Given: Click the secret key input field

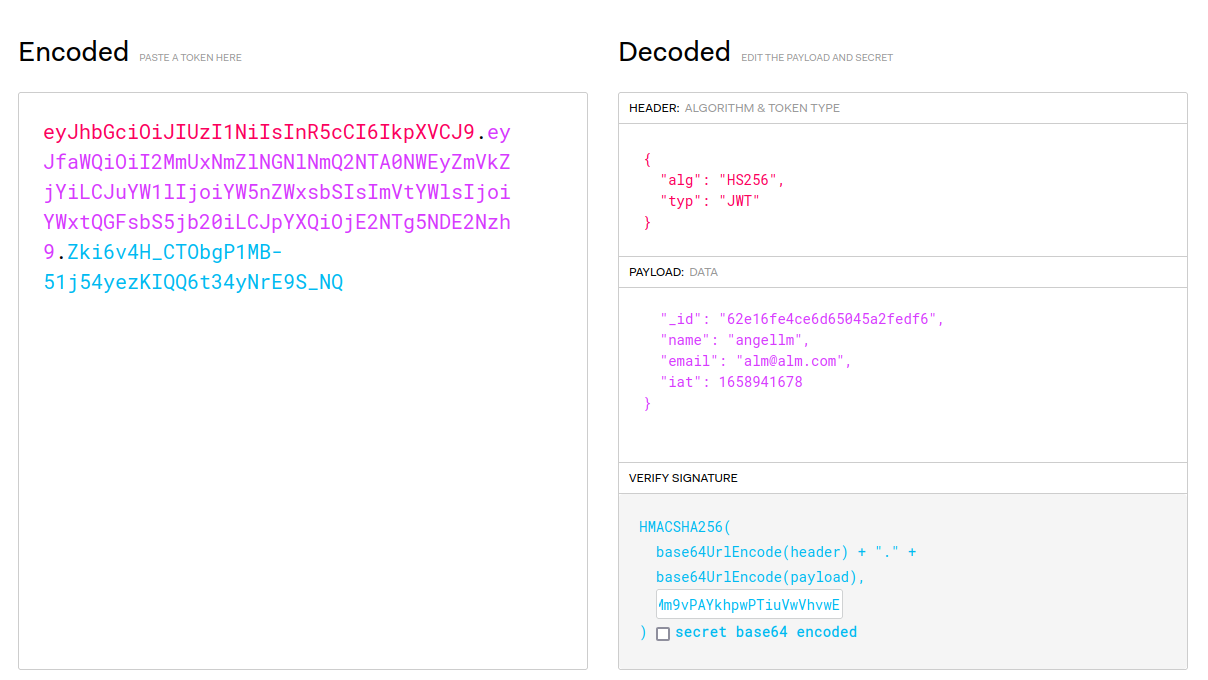Looking at the screenshot, I should 749,604.
